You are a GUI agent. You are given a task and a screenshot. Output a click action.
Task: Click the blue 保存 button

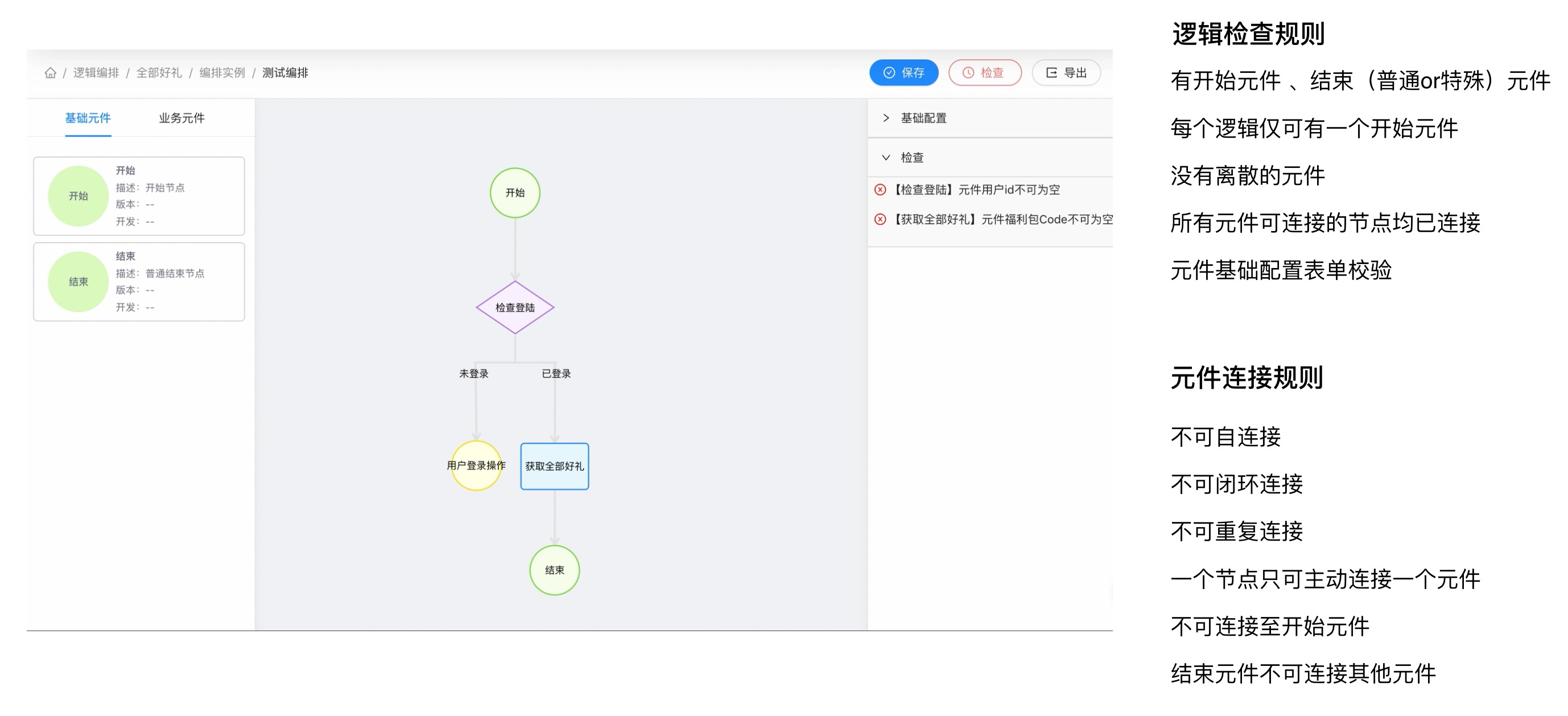(903, 73)
